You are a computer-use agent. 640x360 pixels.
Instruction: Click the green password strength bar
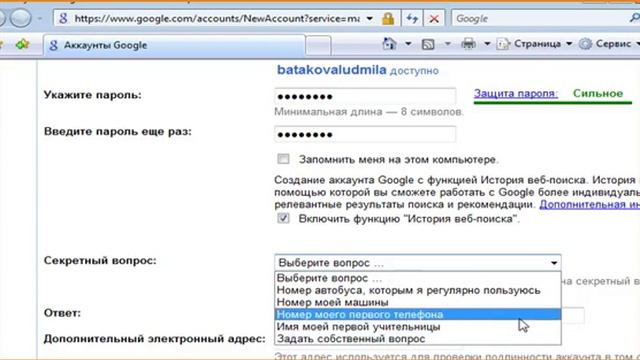pos(553,102)
